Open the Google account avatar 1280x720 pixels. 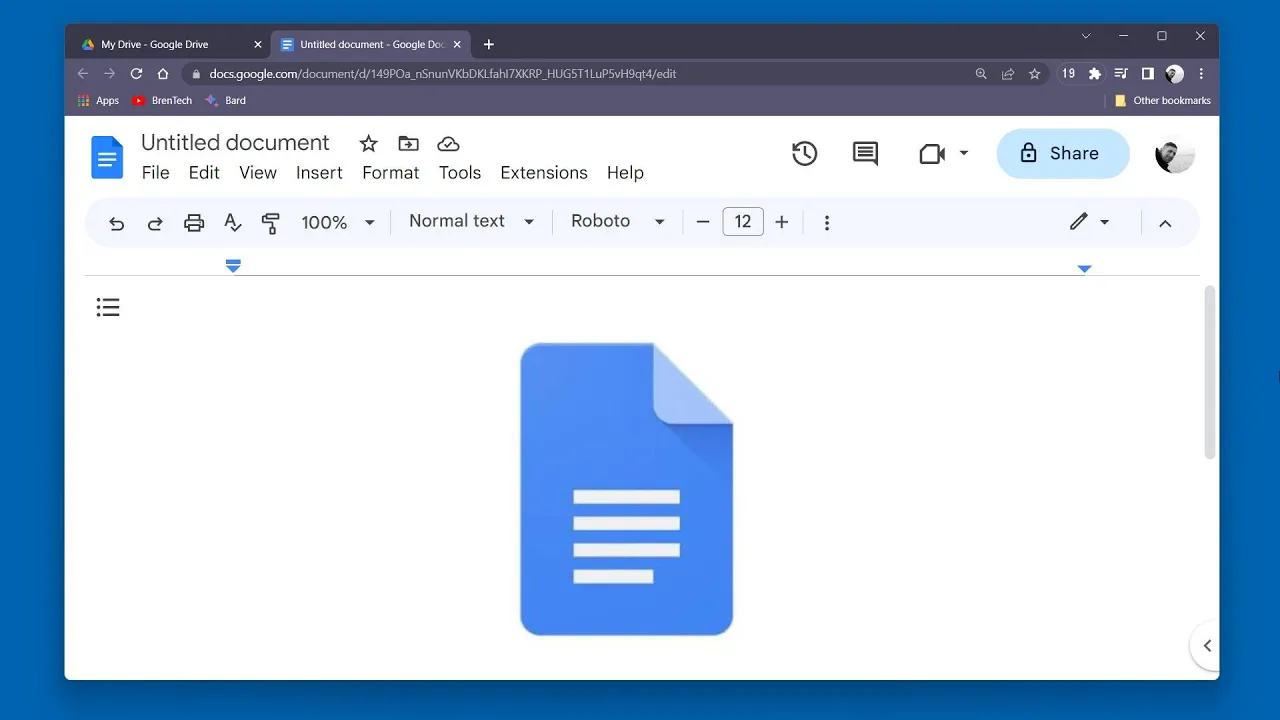point(1175,154)
